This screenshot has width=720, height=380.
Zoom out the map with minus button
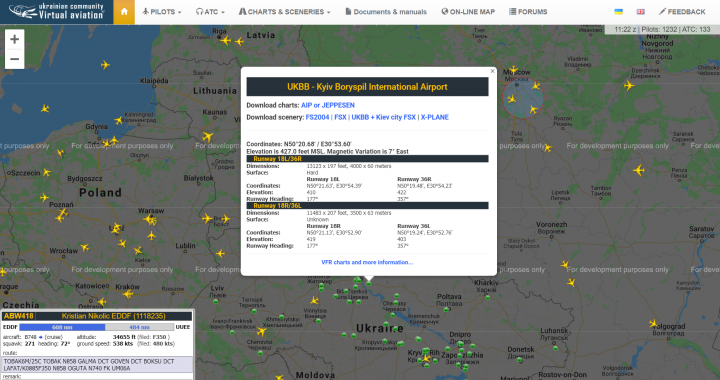14,59
